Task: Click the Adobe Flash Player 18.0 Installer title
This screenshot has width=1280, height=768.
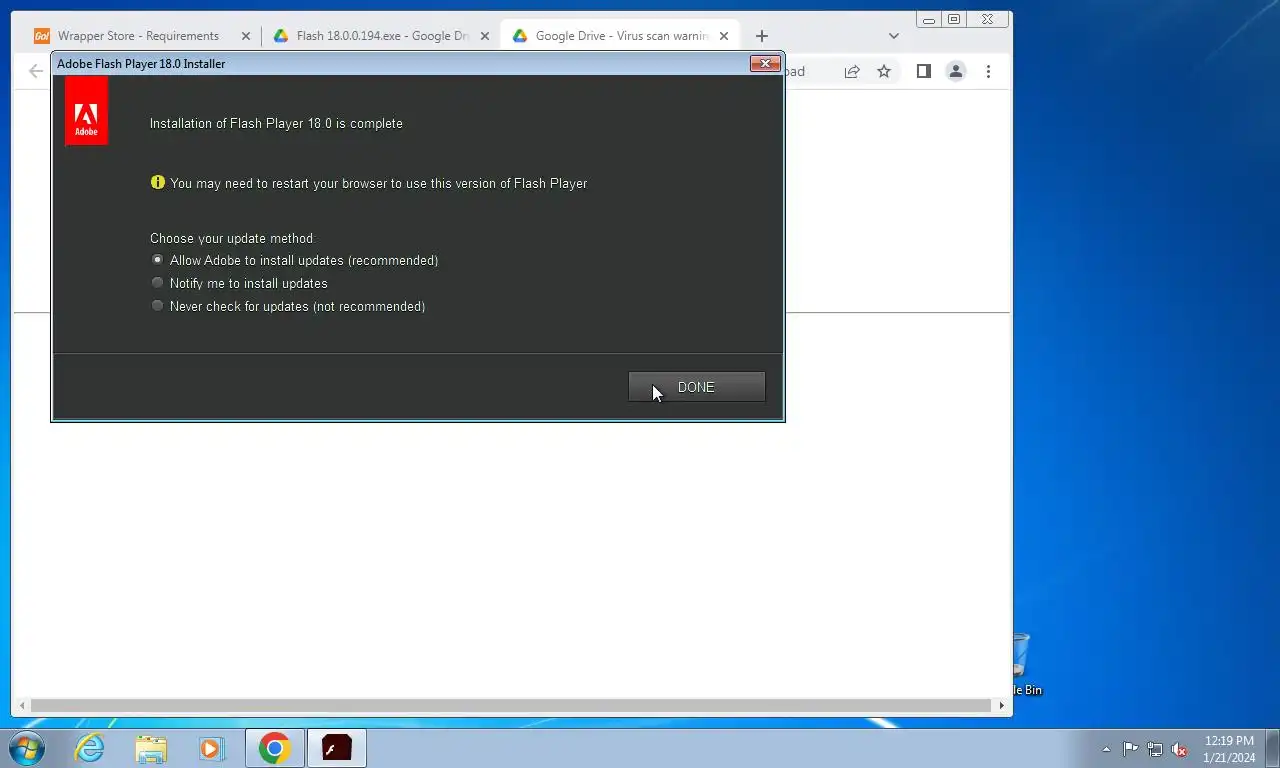Action: (x=141, y=64)
